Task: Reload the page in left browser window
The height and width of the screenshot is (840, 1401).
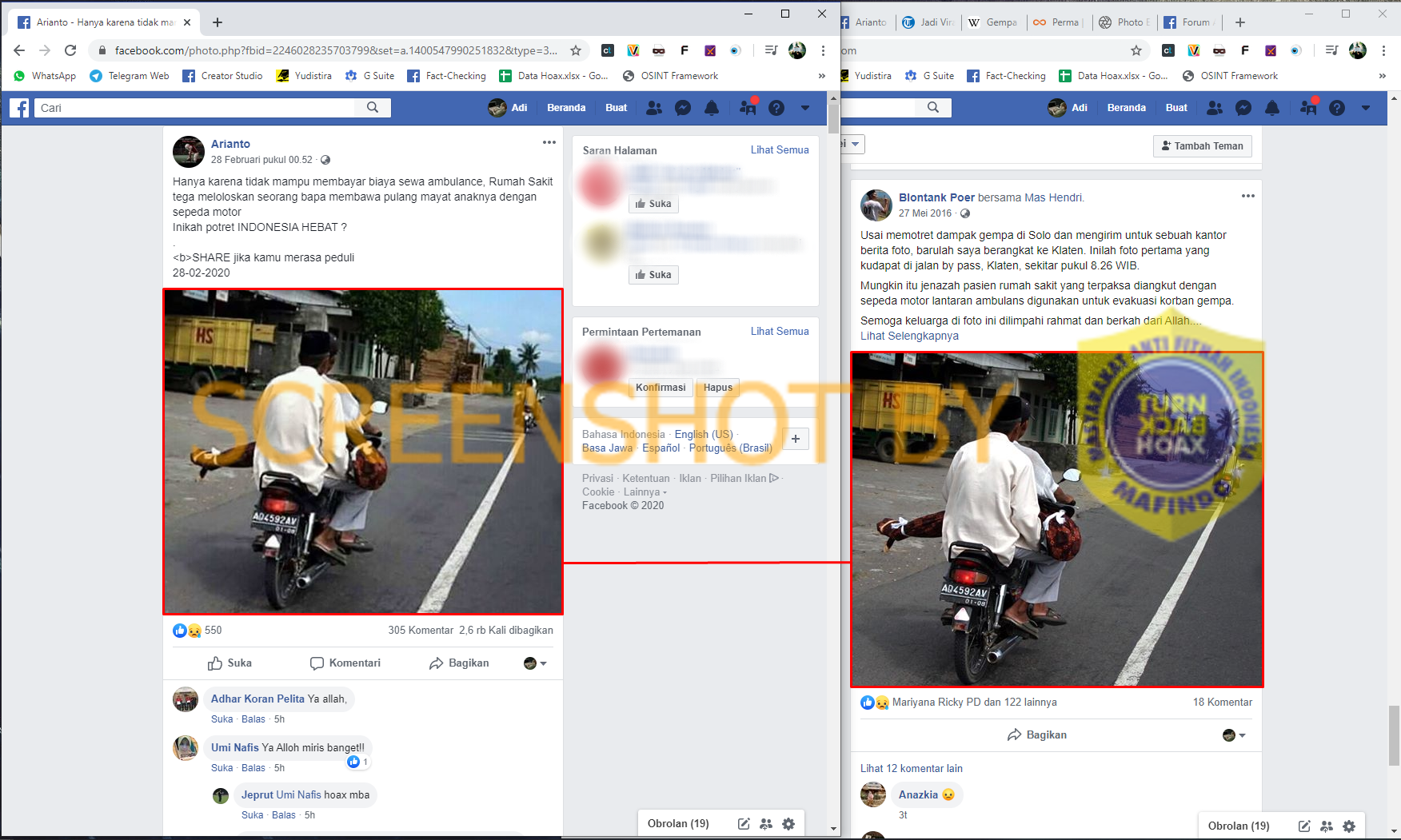Action: [70, 50]
